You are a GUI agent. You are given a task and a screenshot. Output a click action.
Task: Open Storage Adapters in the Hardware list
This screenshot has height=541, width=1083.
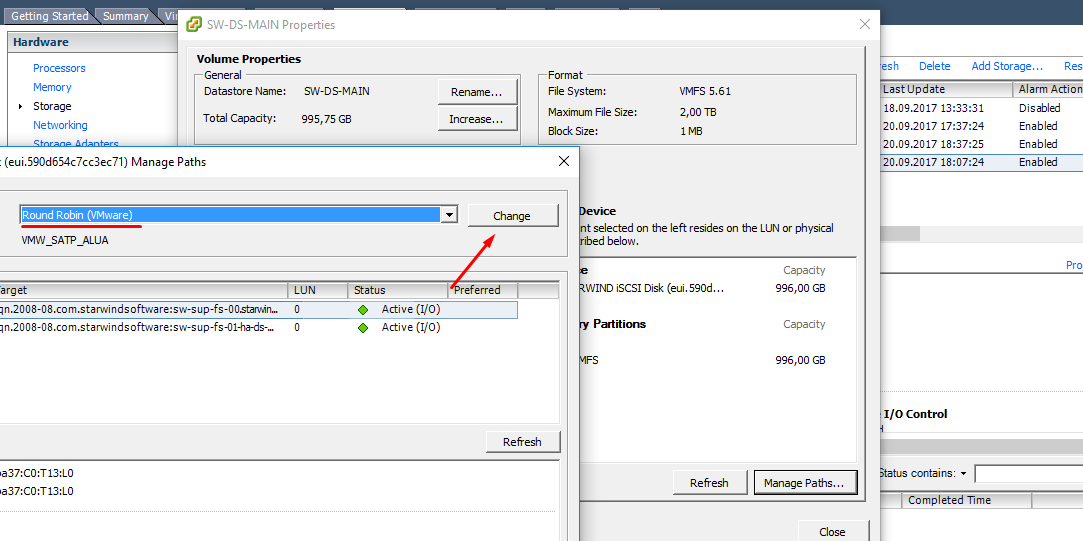pos(76,144)
